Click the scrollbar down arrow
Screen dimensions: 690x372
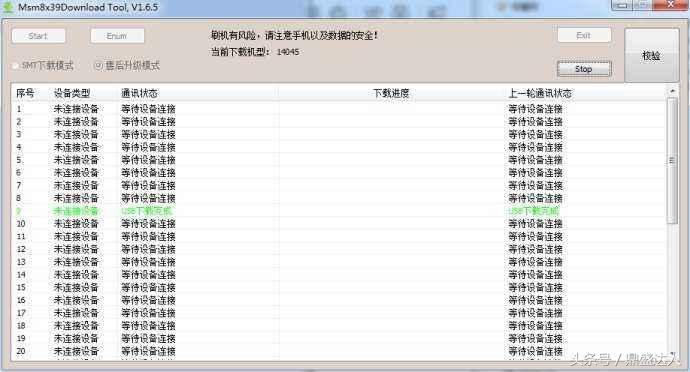(x=672, y=354)
